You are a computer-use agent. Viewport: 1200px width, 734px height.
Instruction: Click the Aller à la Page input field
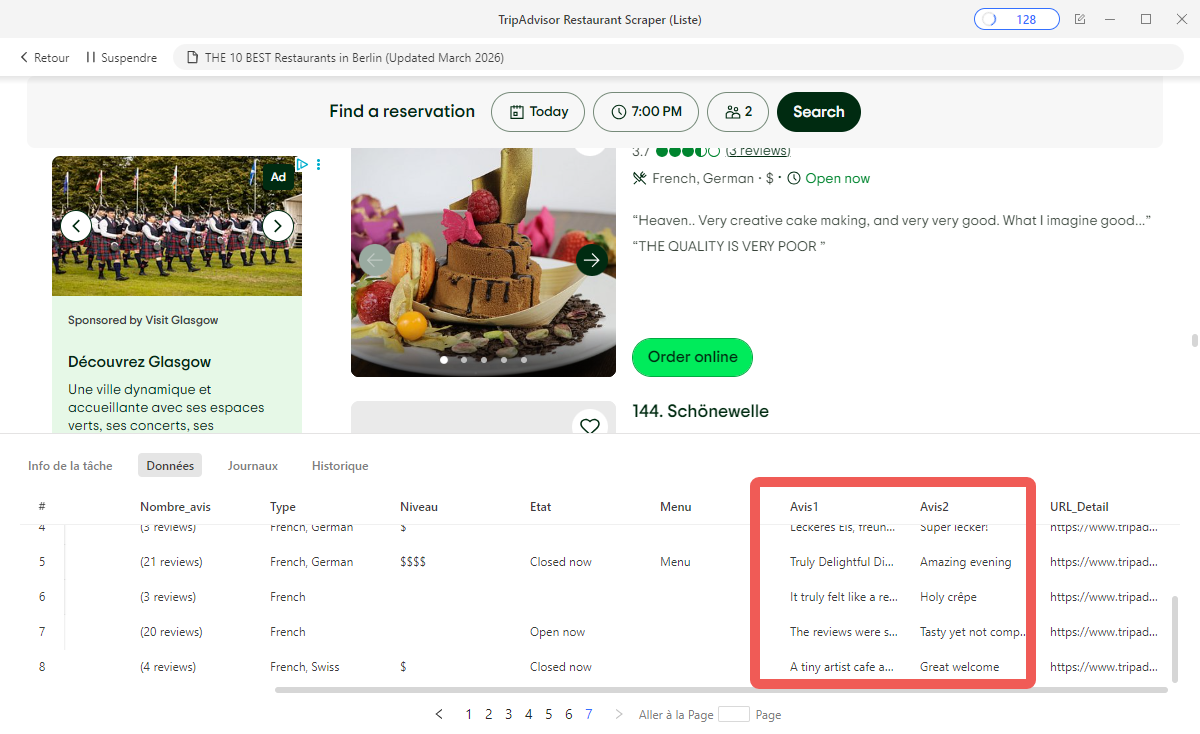tap(734, 714)
